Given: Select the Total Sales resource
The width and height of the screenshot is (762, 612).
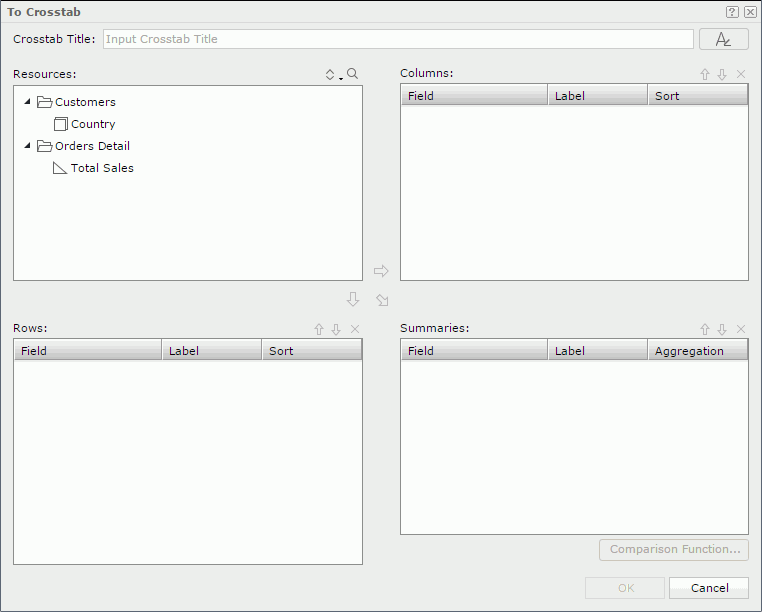Looking at the screenshot, I should coord(102,168).
